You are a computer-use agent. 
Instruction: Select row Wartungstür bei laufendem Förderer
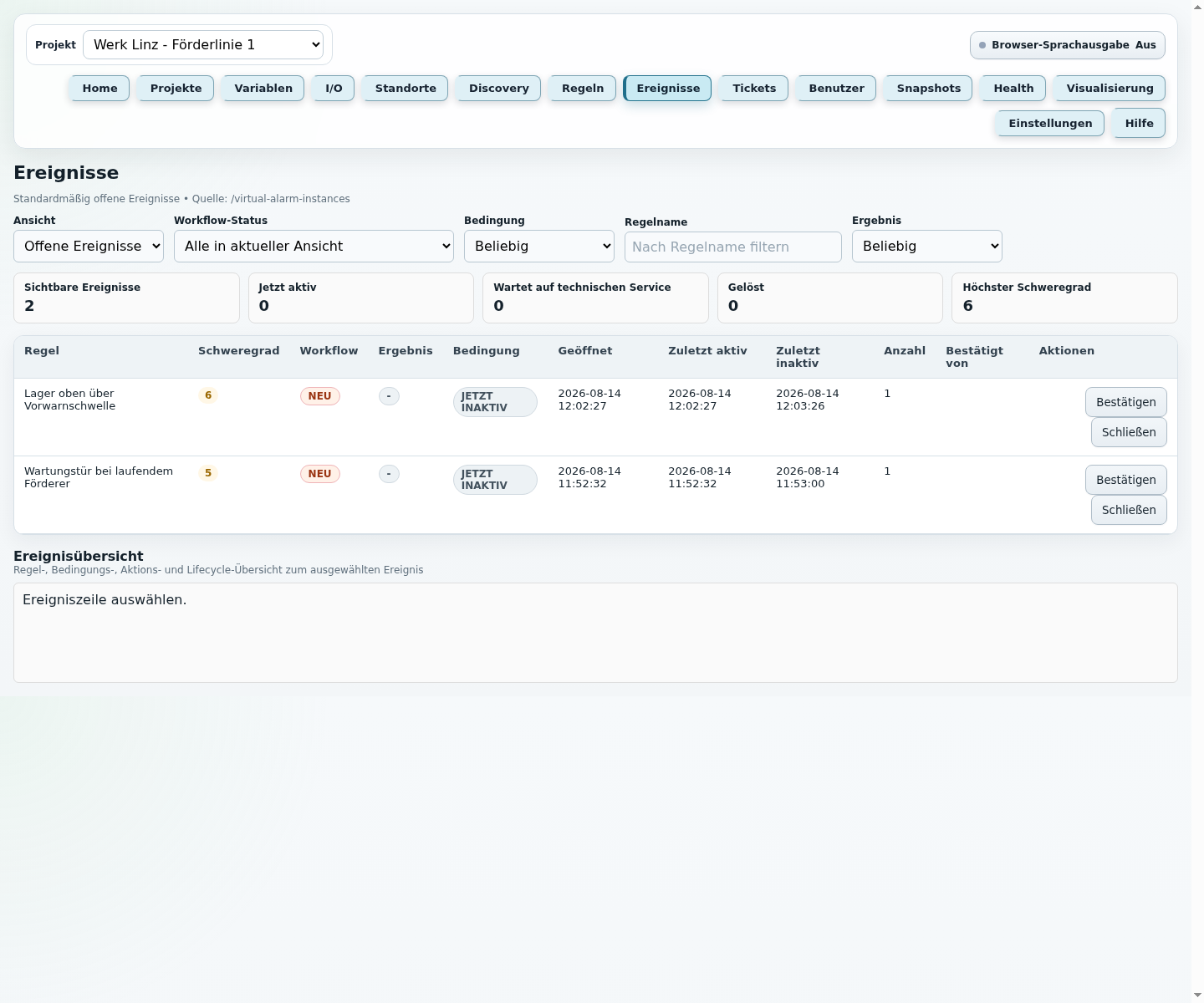(x=595, y=495)
